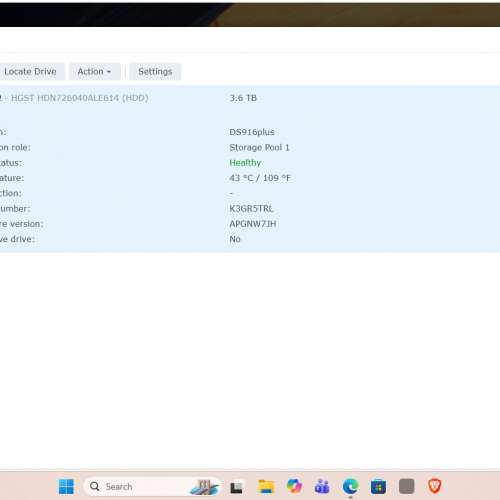Click the taskbar Search box

(152, 487)
